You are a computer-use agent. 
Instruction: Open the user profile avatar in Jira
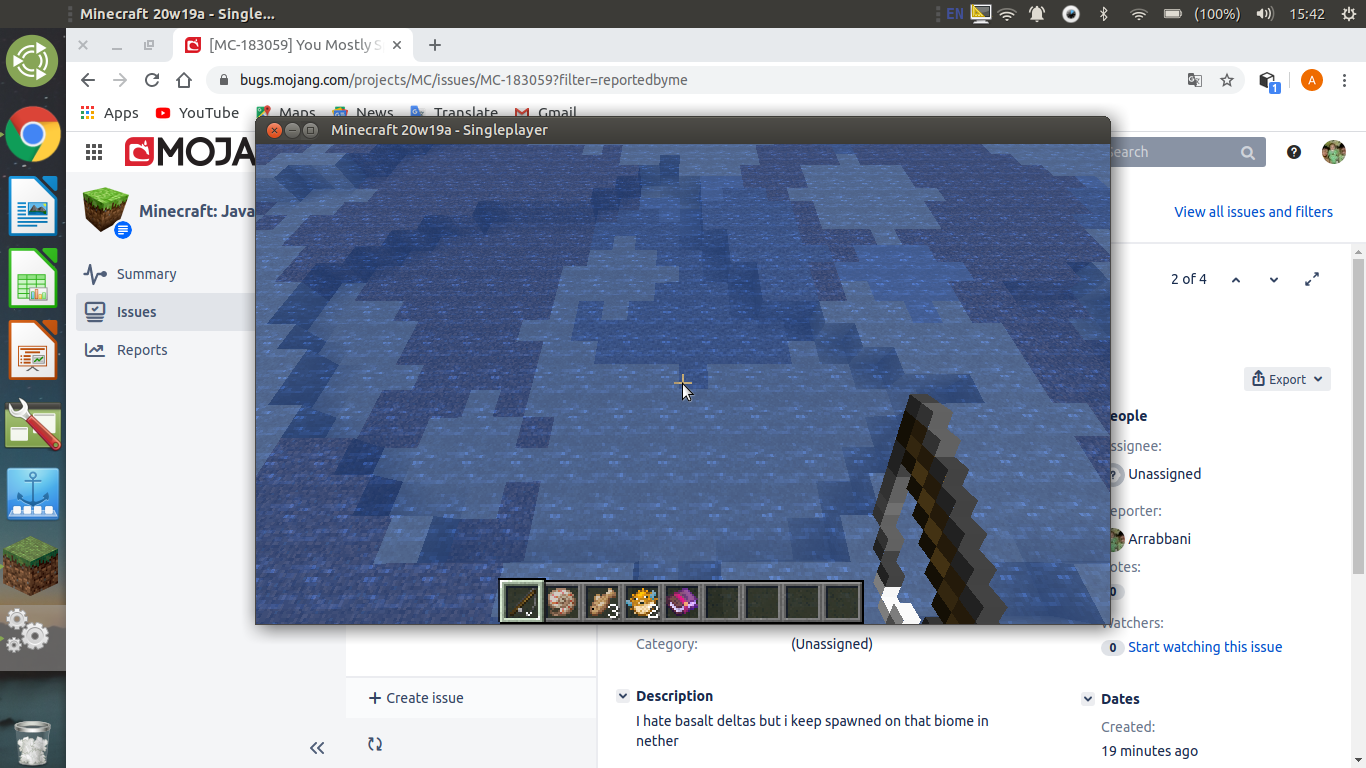[1333, 152]
